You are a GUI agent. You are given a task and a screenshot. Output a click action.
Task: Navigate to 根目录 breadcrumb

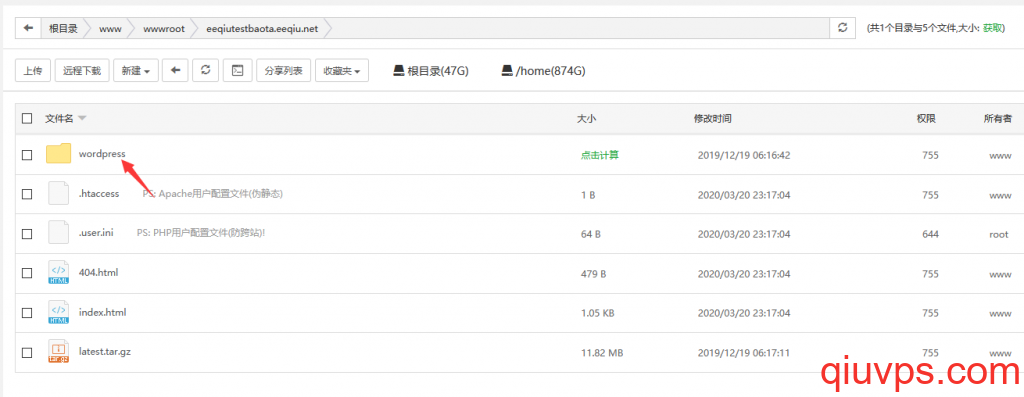coord(63,28)
